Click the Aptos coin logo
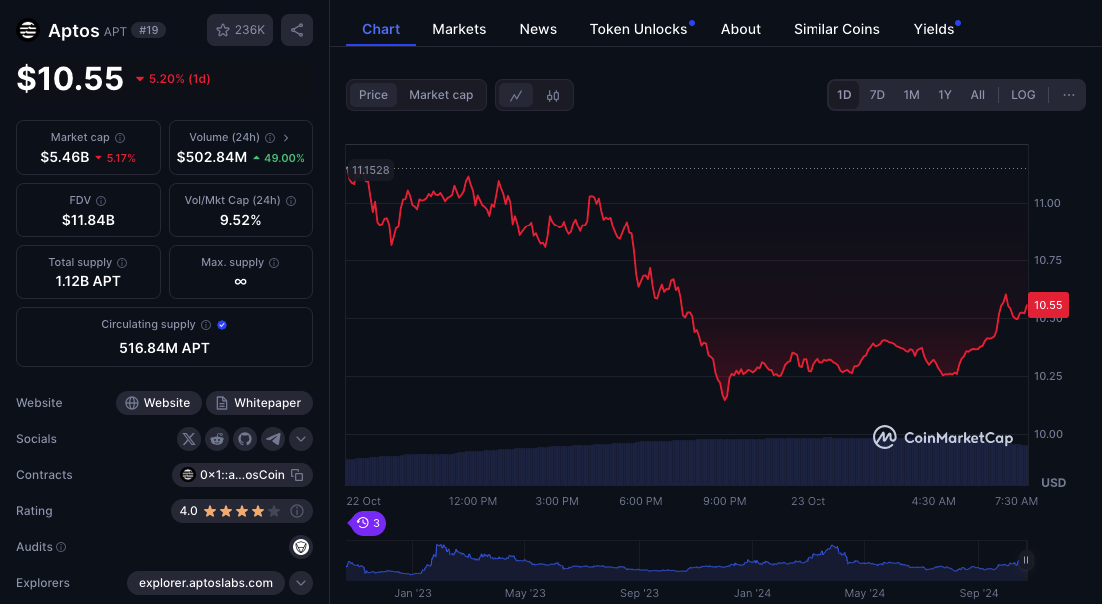 click(x=27, y=30)
